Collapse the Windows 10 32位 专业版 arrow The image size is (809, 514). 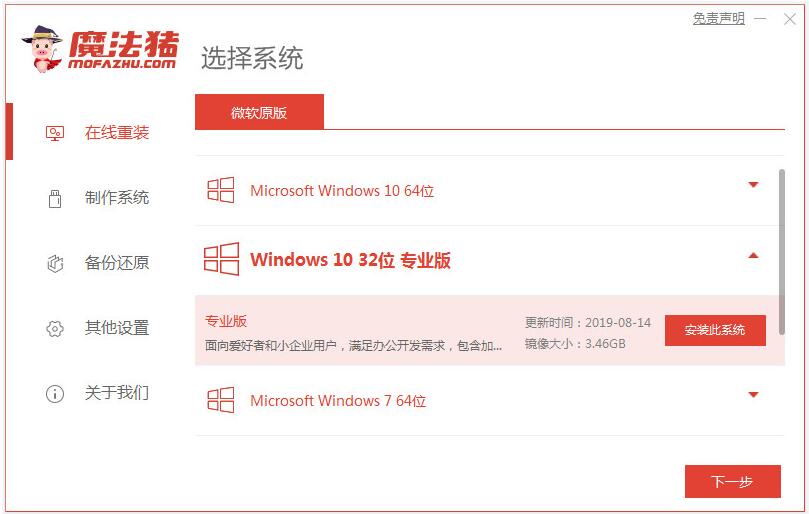click(753, 255)
